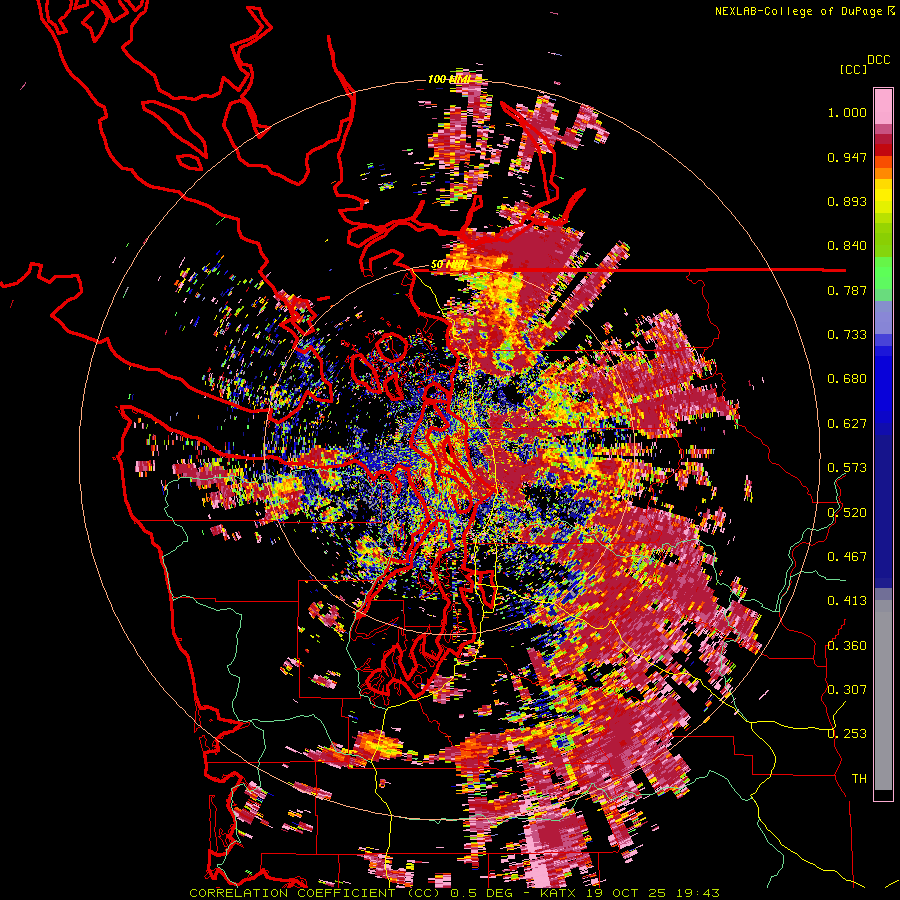Screen dimensions: 900x900
Task: Click the 1.000 scale value
Action: coord(847,112)
